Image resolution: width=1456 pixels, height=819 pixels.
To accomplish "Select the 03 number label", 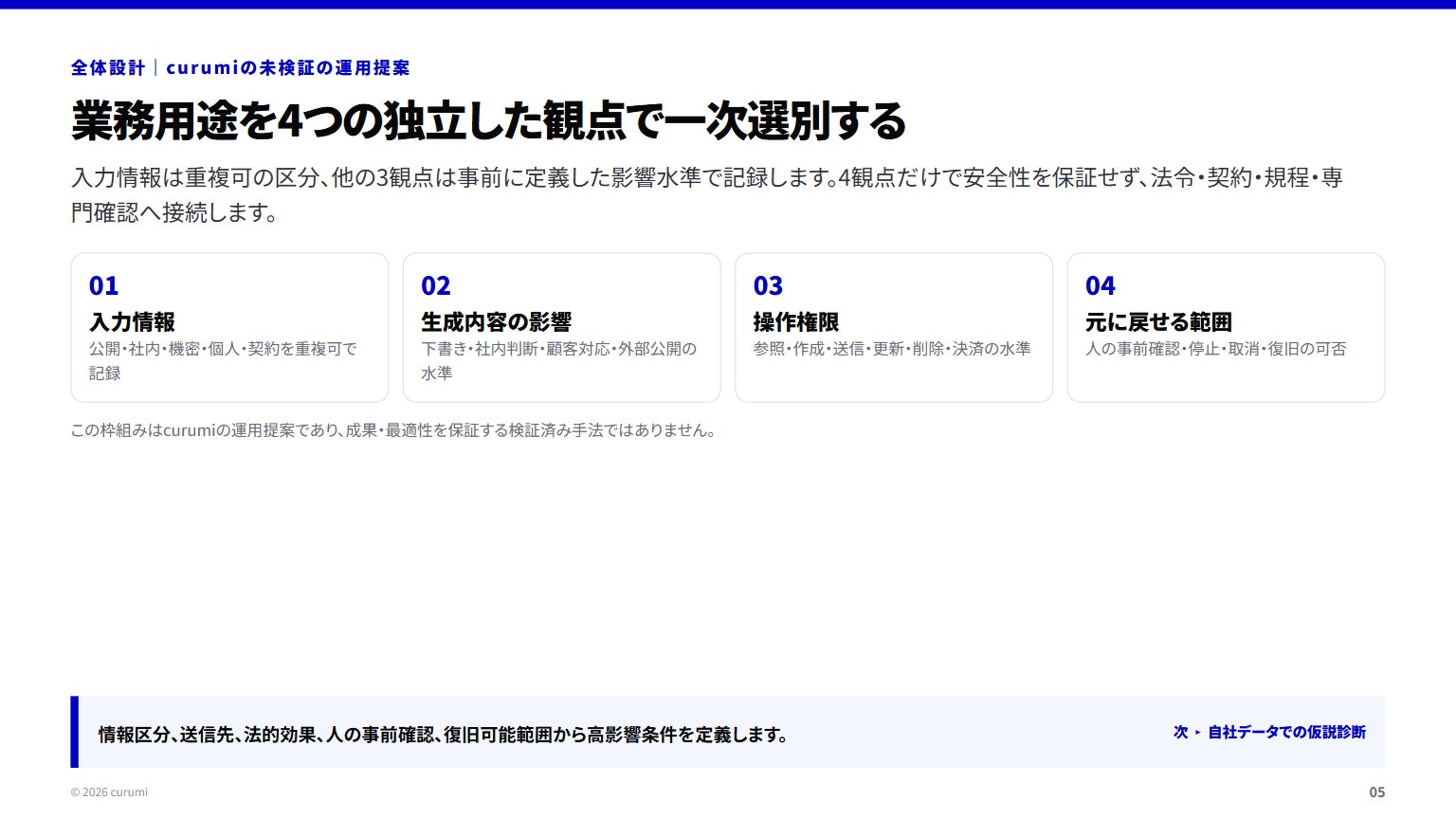I will (768, 286).
